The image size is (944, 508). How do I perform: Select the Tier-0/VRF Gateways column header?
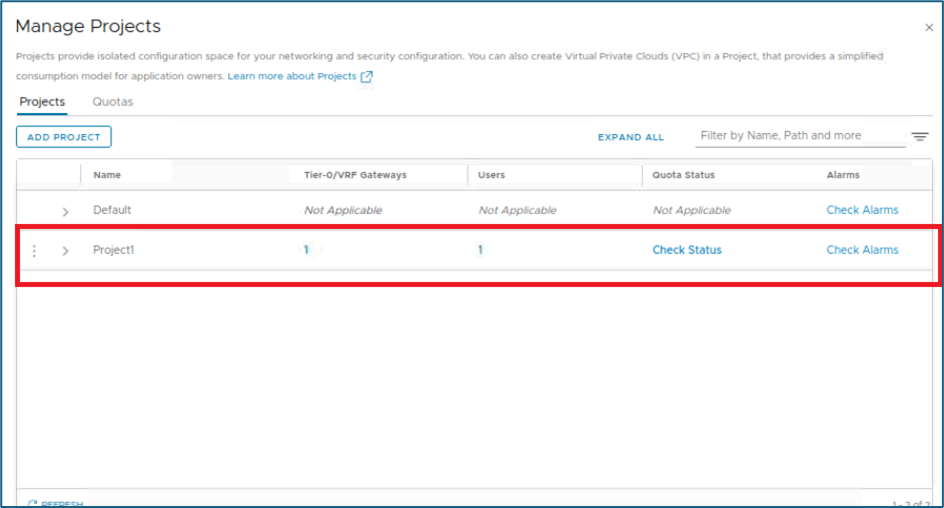[x=355, y=175]
